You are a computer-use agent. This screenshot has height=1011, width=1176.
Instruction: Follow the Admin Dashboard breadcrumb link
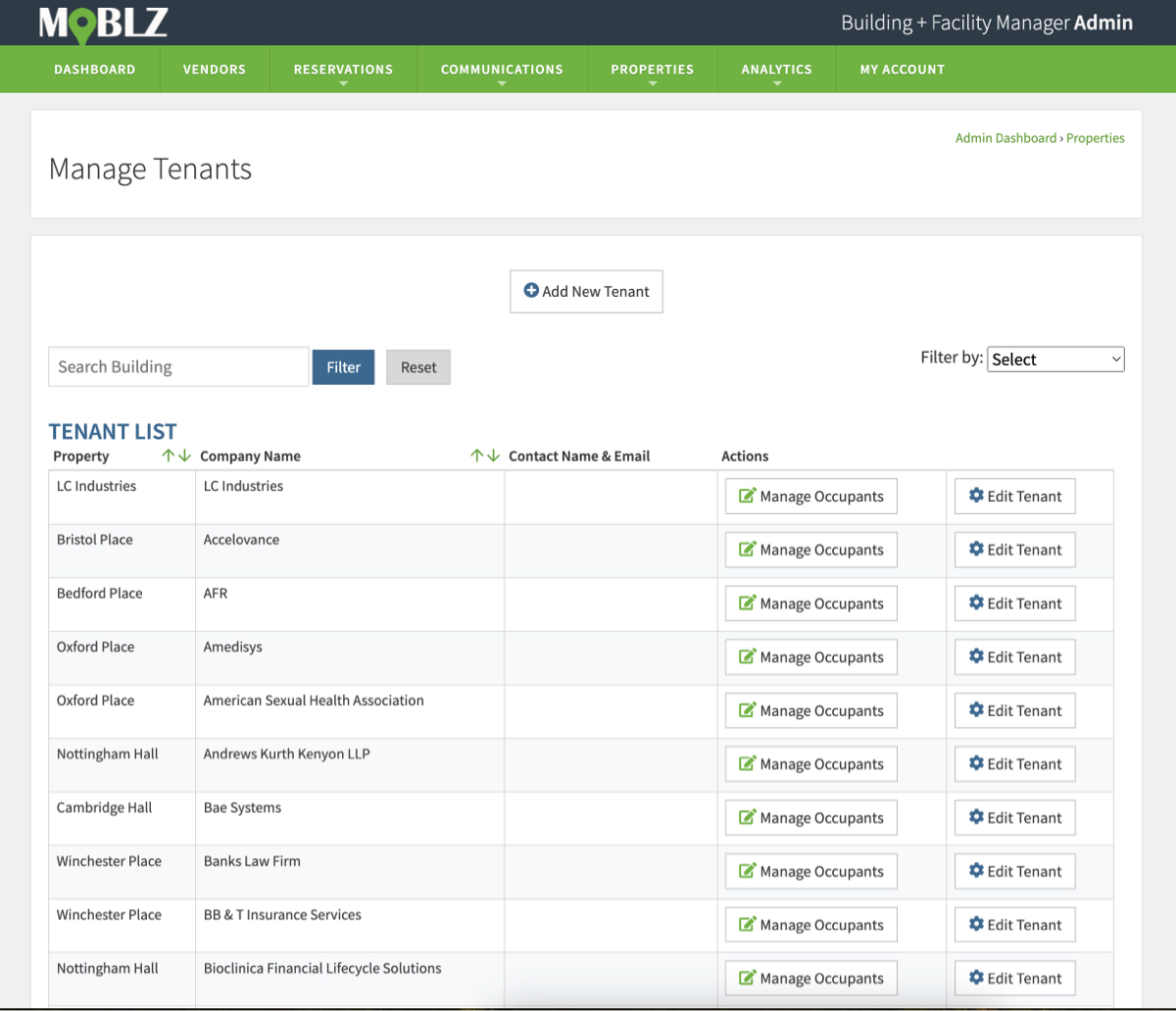1005,138
